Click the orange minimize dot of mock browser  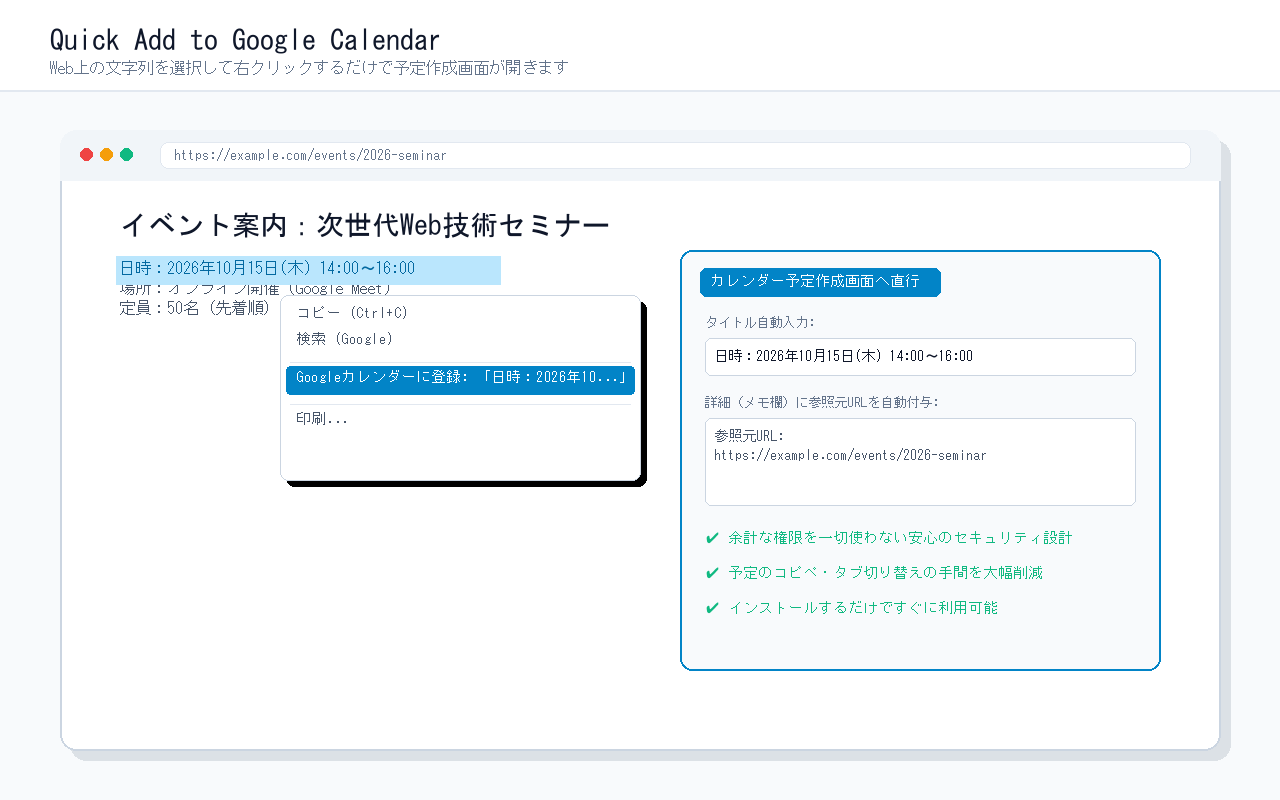[x=107, y=155]
